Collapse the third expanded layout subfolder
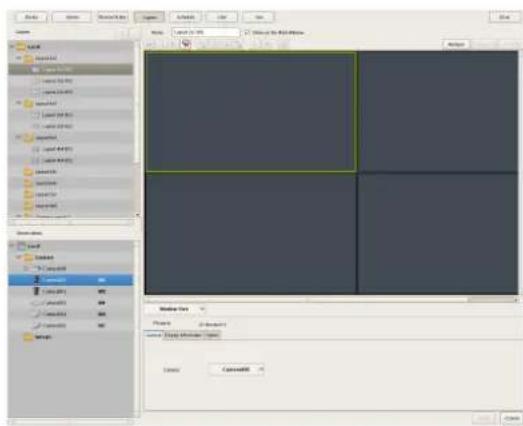The image size is (523, 426). [19, 137]
